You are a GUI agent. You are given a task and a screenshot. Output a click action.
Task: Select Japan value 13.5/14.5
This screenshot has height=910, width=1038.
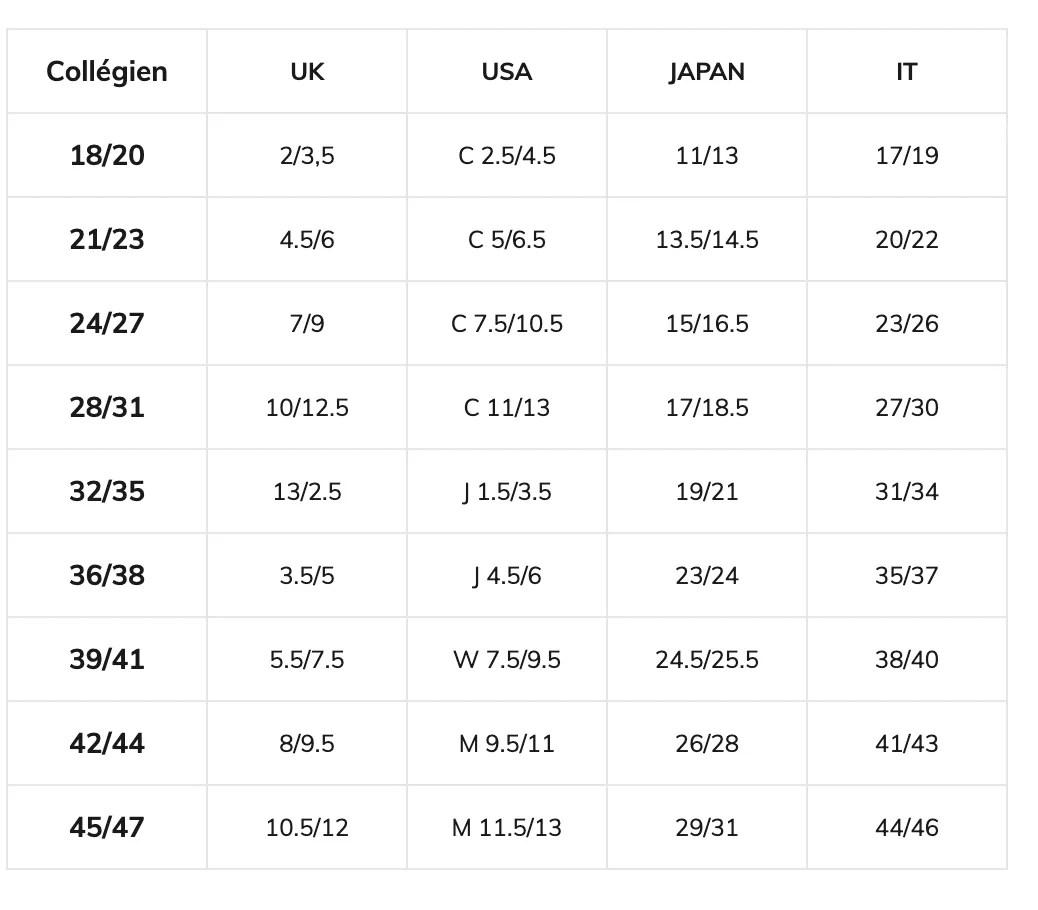(707, 240)
